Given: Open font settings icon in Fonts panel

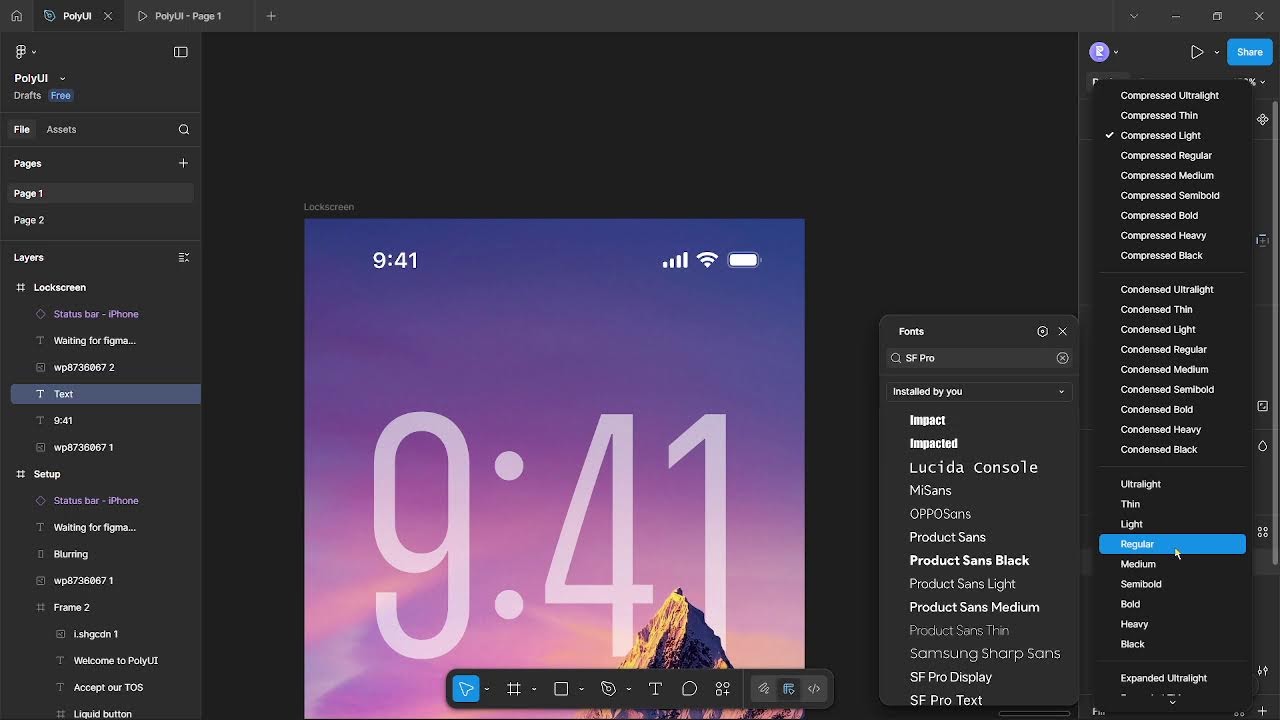Looking at the screenshot, I should [x=1043, y=331].
